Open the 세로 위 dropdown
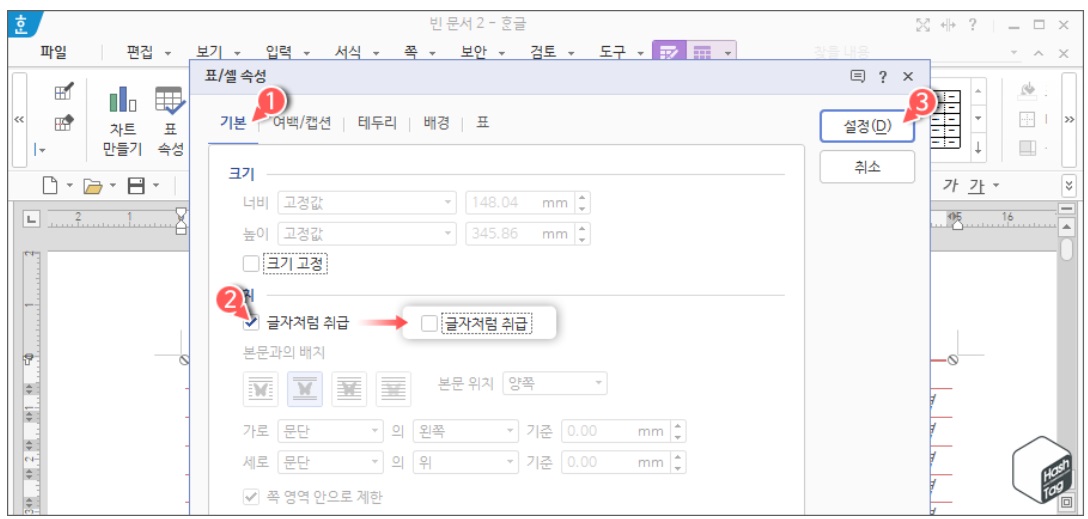 [465, 461]
